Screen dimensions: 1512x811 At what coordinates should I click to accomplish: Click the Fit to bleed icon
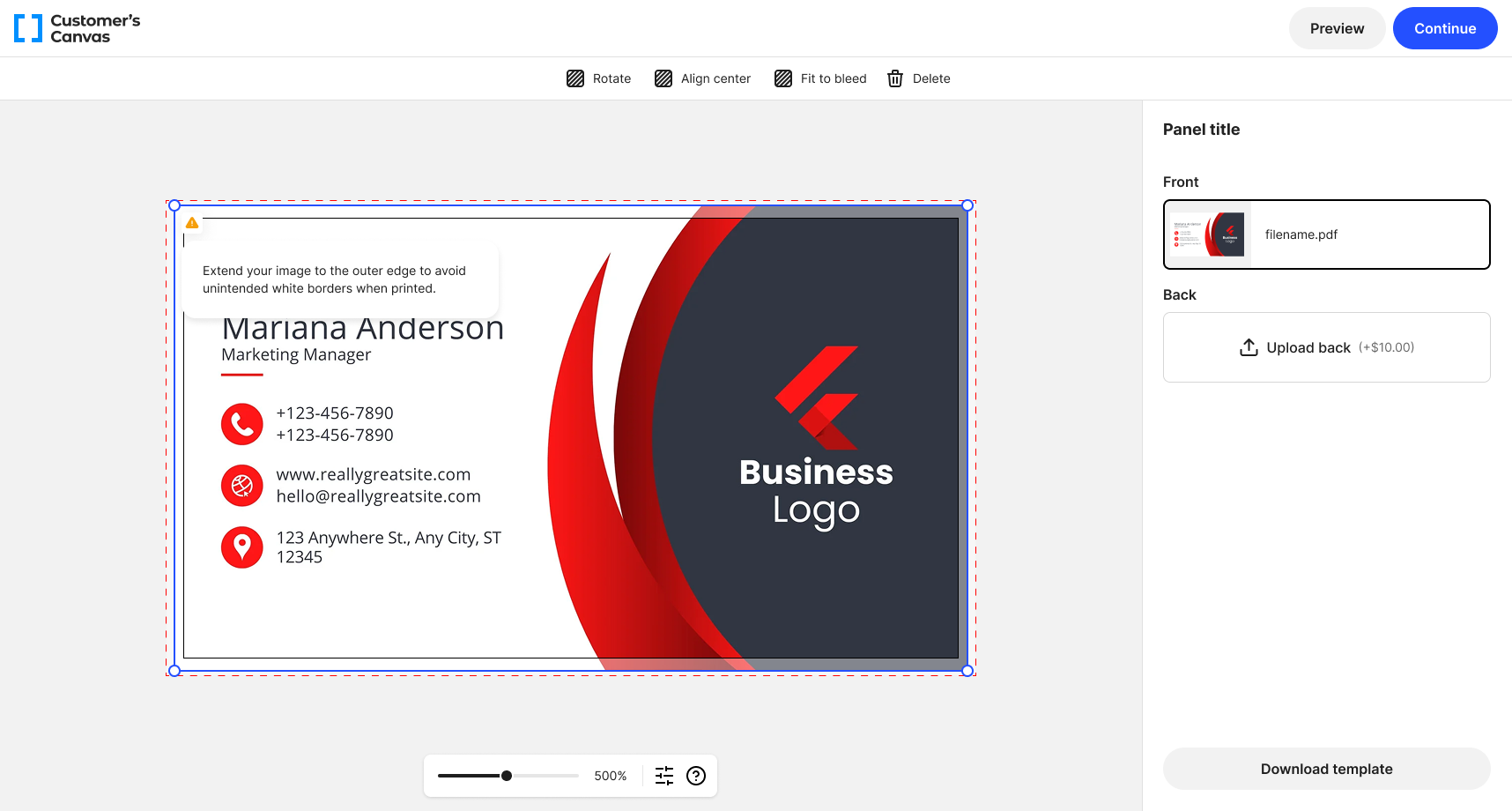pyautogui.click(x=783, y=78)
